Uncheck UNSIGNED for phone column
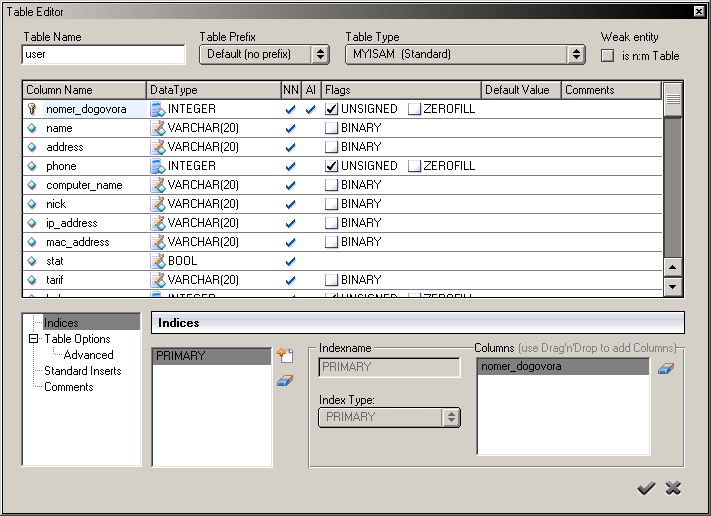 click(331, 166)
